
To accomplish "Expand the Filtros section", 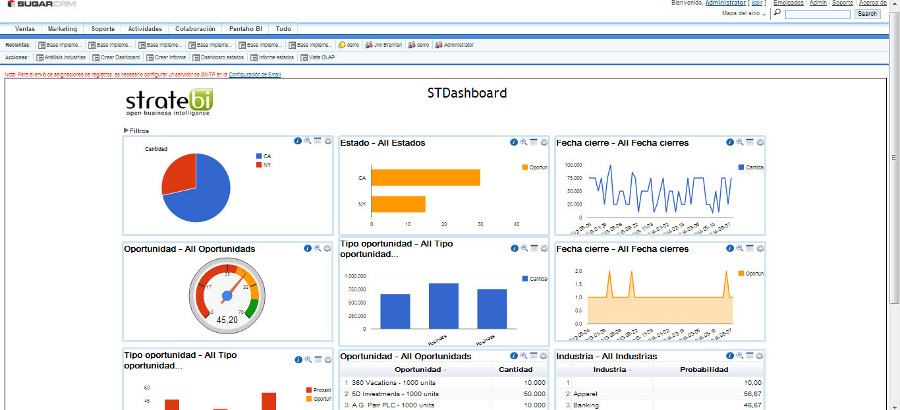I will 137,130.
